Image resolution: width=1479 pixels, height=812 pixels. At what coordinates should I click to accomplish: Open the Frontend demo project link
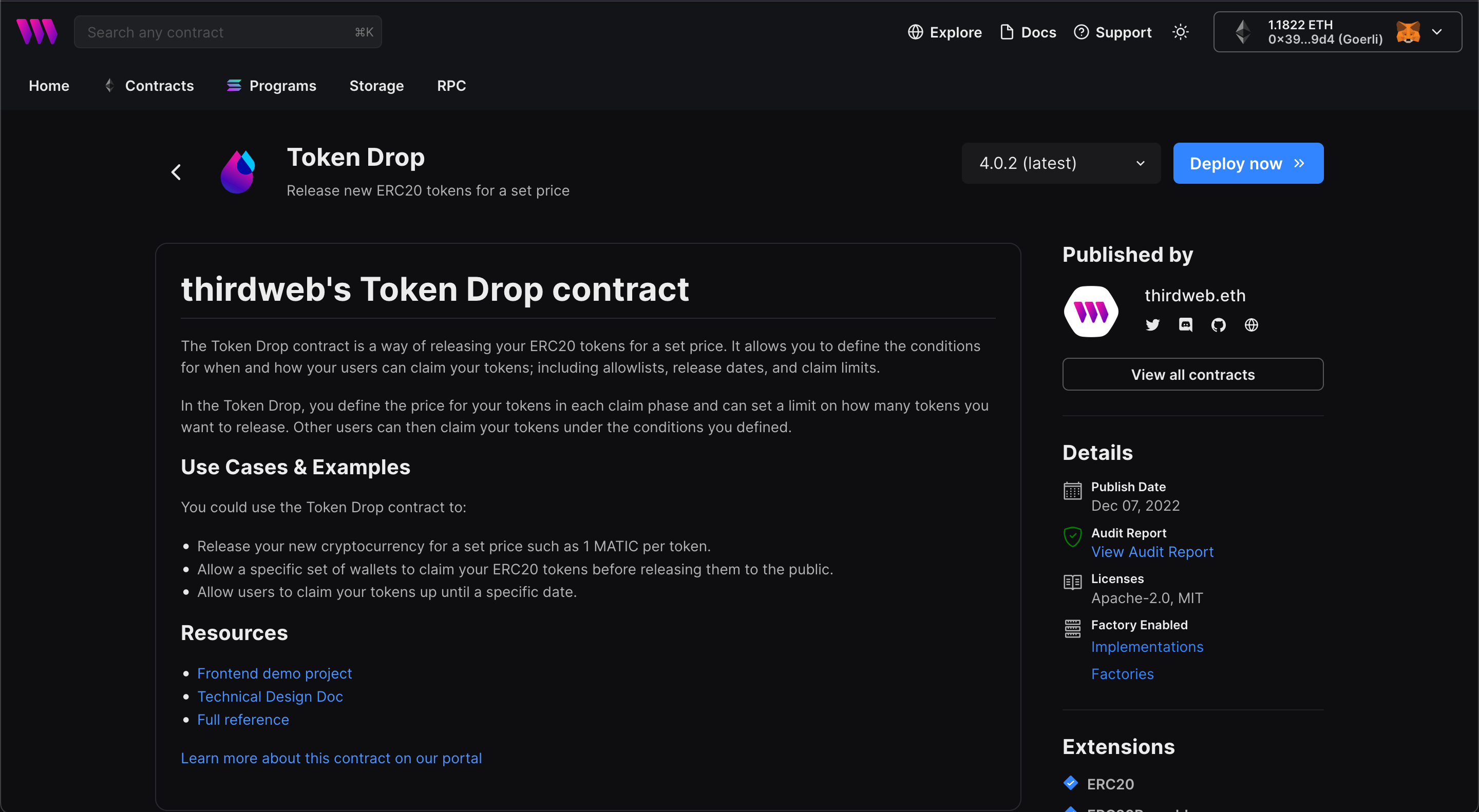(x=274, y=673)
